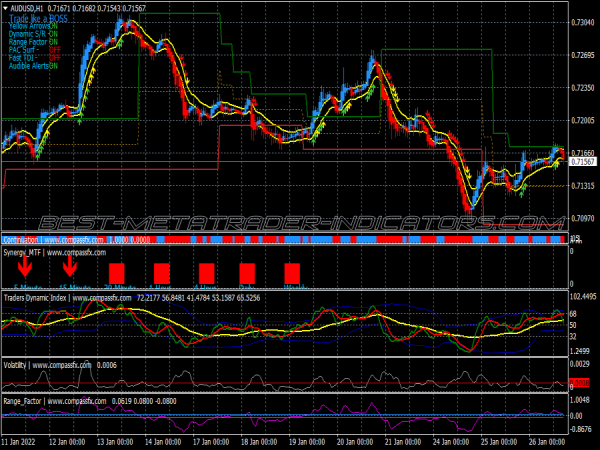
Task: Click the current price tag 0.71567
Action: [583, 161]
